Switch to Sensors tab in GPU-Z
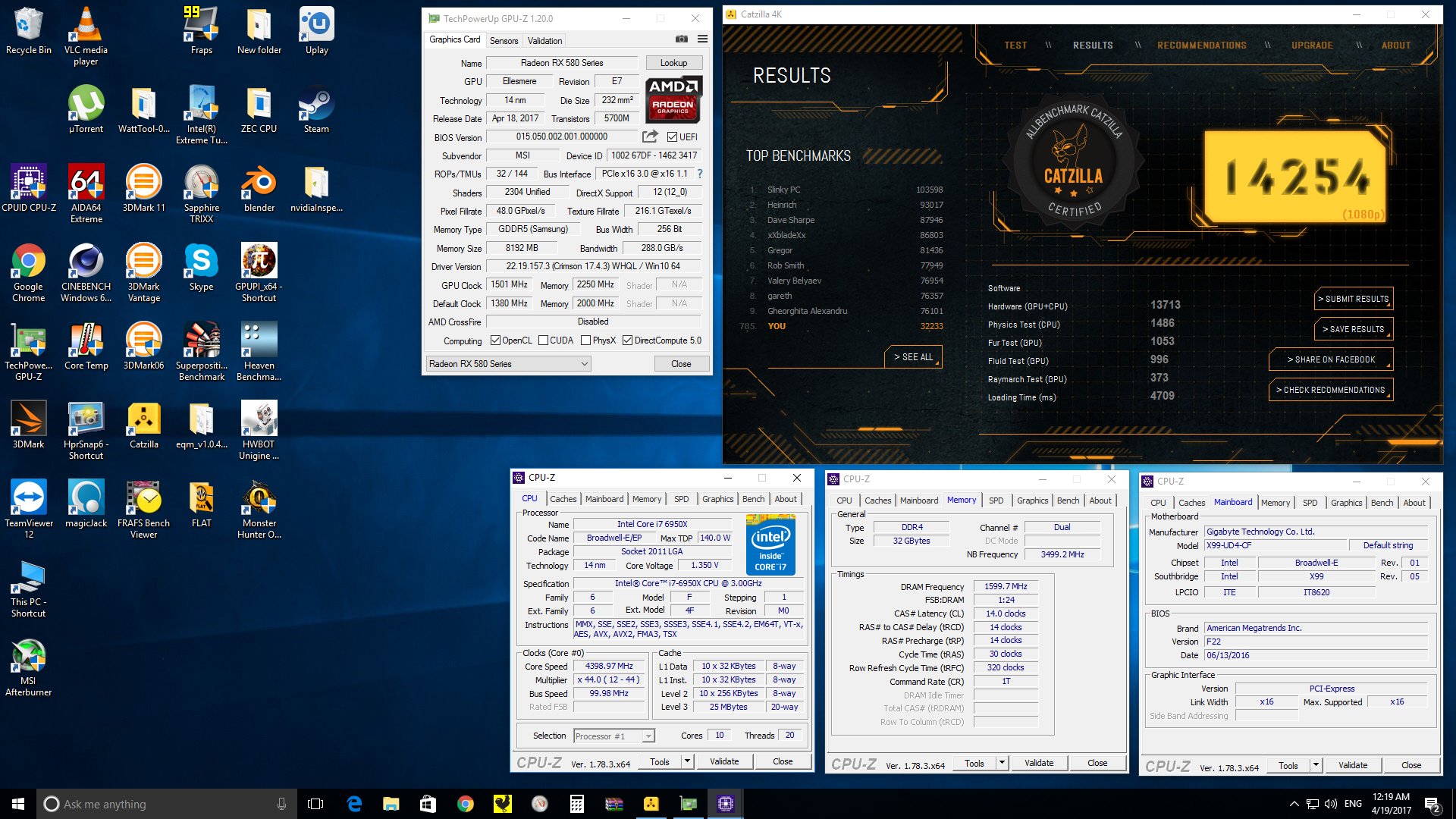The height and width of the screenshot is (819, 1456). [504, 41]
